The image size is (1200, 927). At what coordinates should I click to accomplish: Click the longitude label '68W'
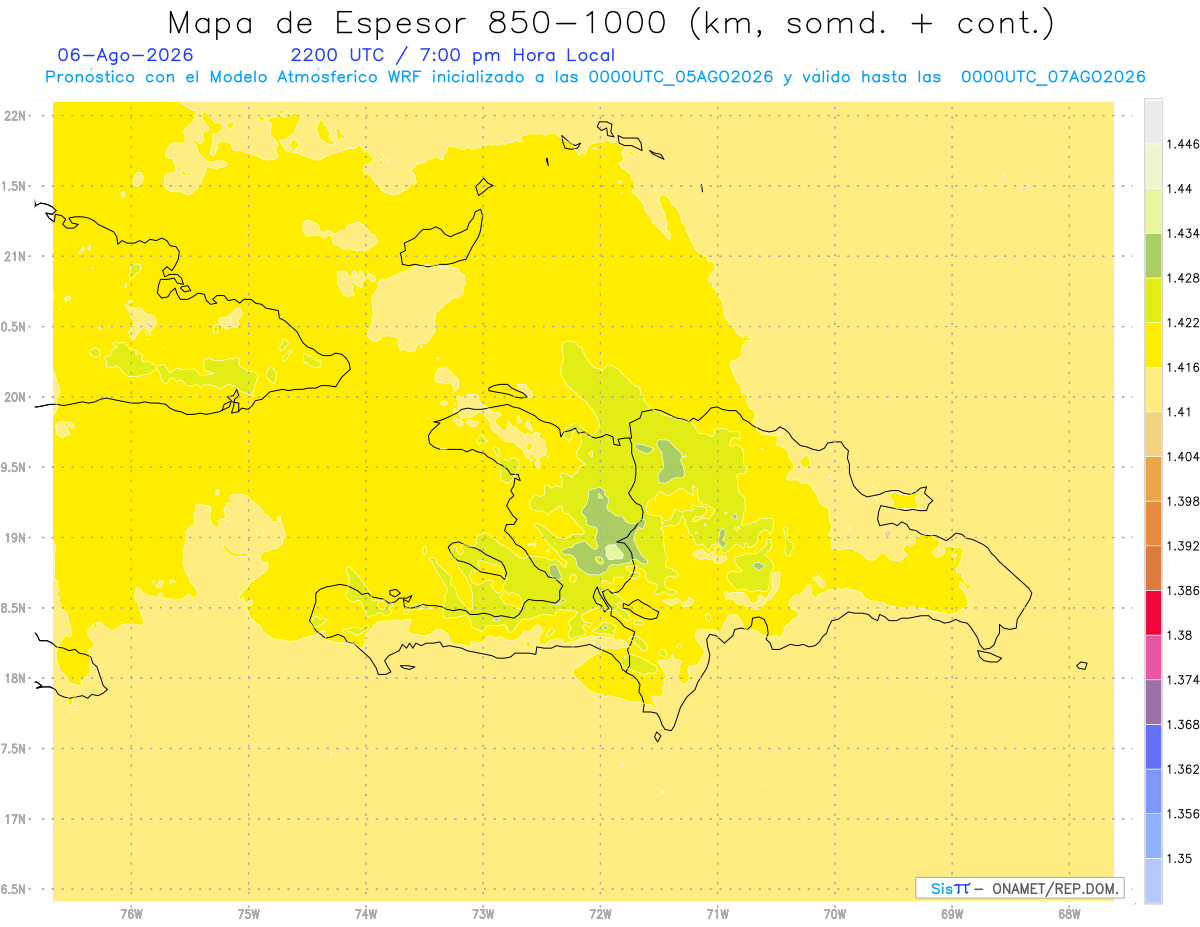pyautogui.click(x=1069, y=913)
